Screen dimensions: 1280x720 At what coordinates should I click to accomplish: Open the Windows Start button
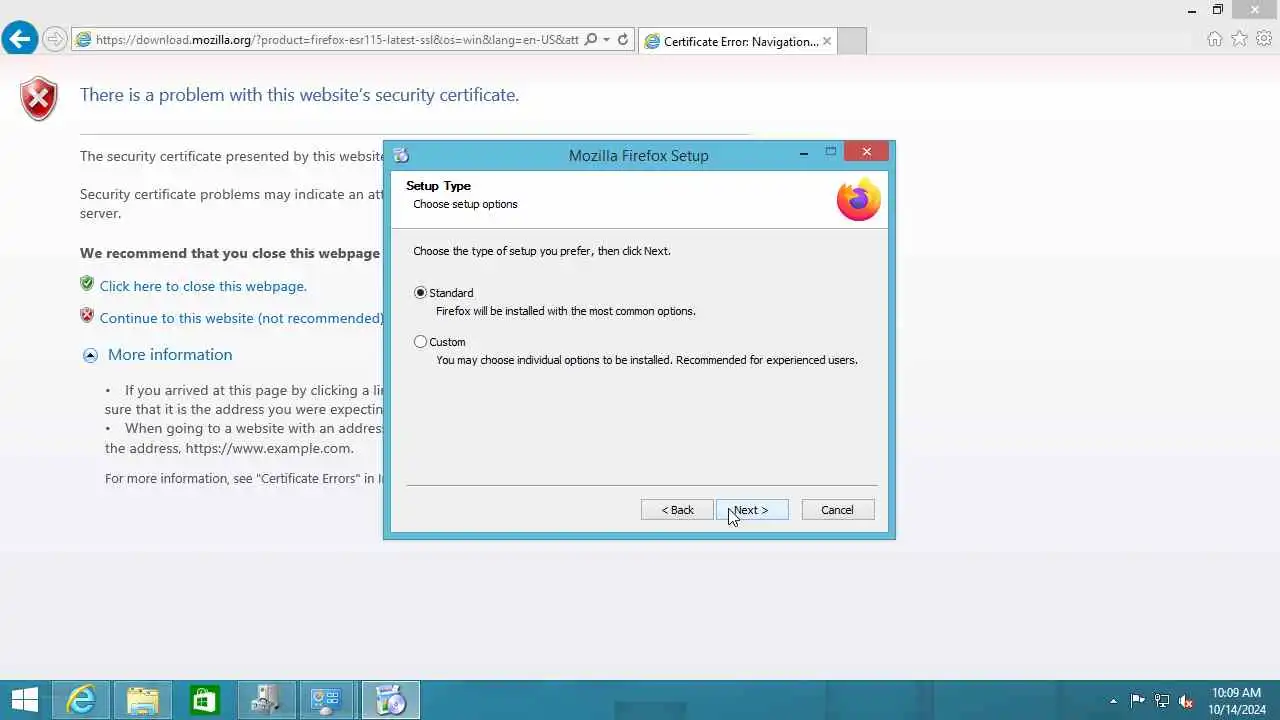click(24, 700)
